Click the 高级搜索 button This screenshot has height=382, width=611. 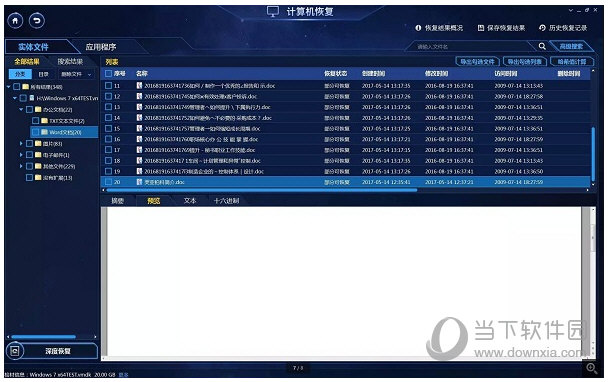pos(571,46)
